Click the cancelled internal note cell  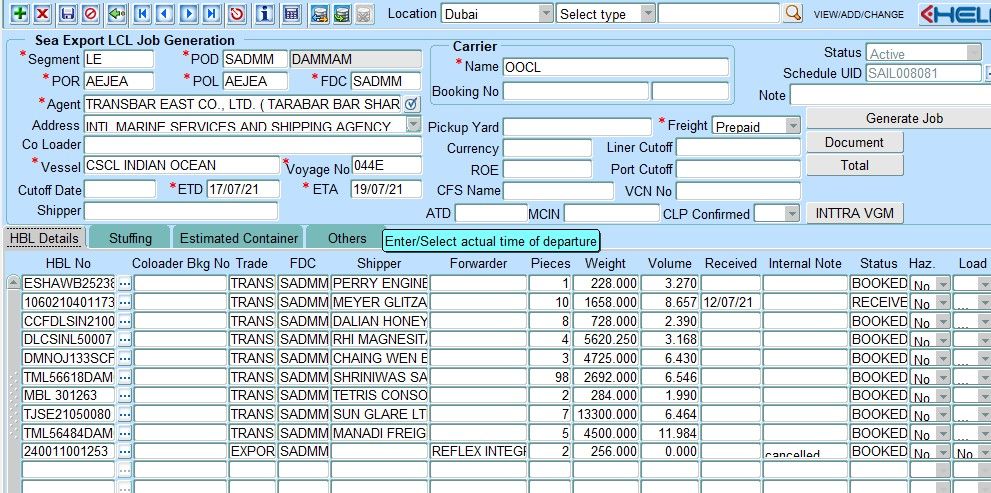pyautogui.click(x=805, y=452)
